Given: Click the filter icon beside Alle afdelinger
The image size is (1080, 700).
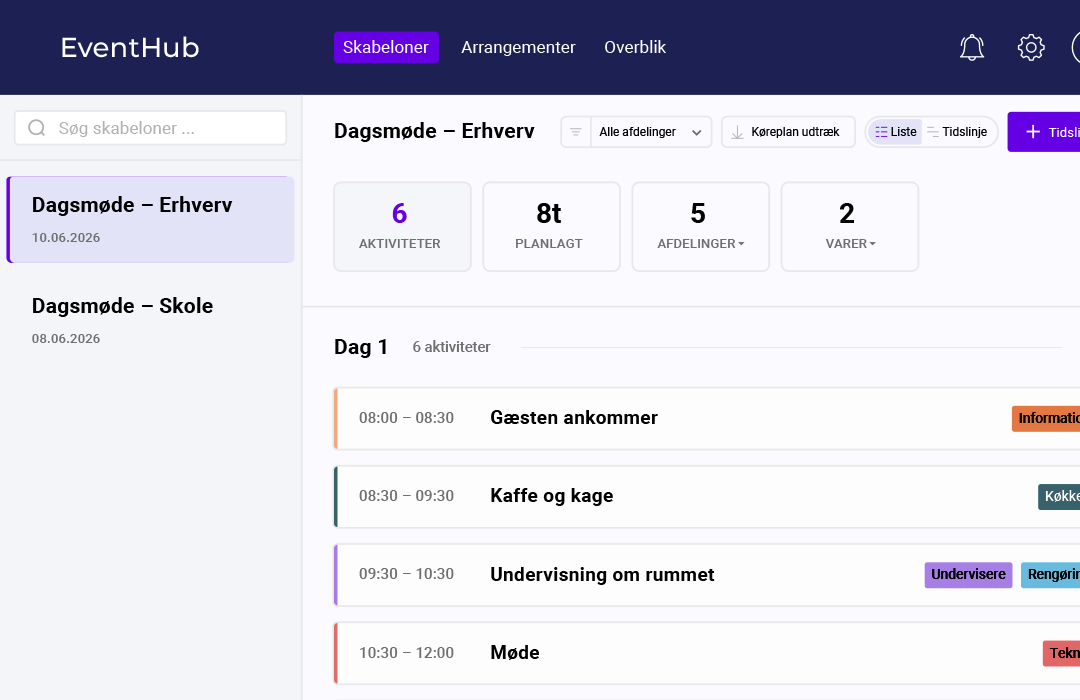Looking at the screenshot, I should (576, 132).
